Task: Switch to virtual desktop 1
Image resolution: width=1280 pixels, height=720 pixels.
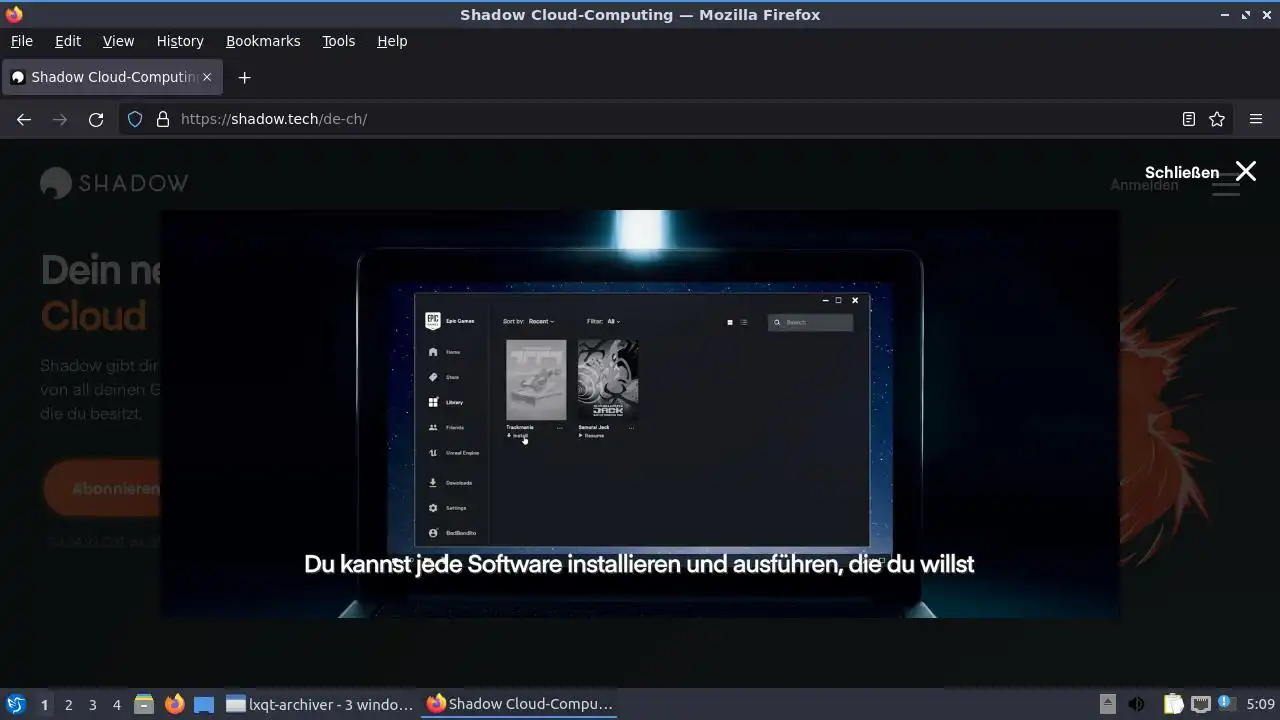Action: click(44, 705)
